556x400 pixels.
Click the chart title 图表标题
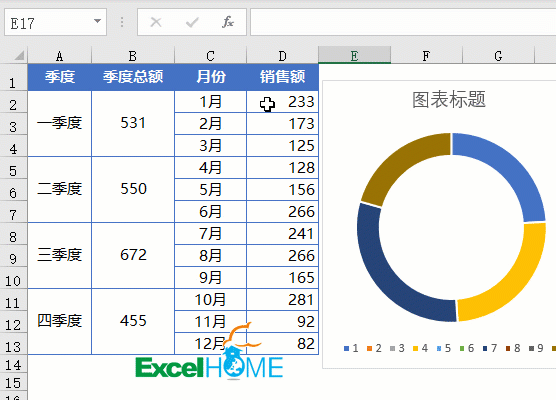449,100
